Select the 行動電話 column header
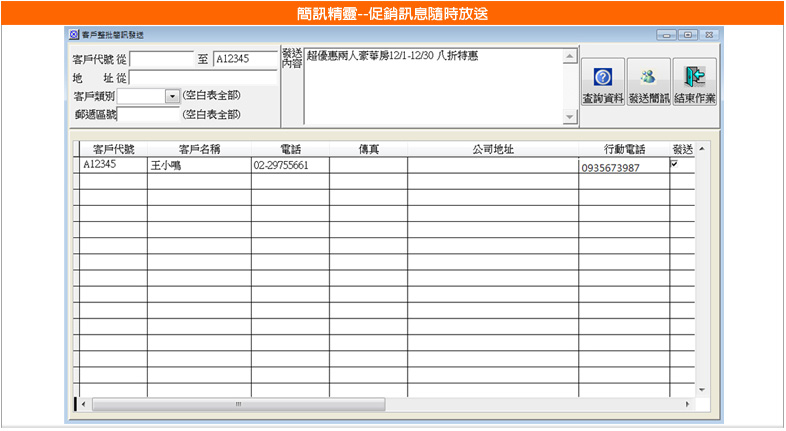This screenshot has height=431, width=786. 623,149
